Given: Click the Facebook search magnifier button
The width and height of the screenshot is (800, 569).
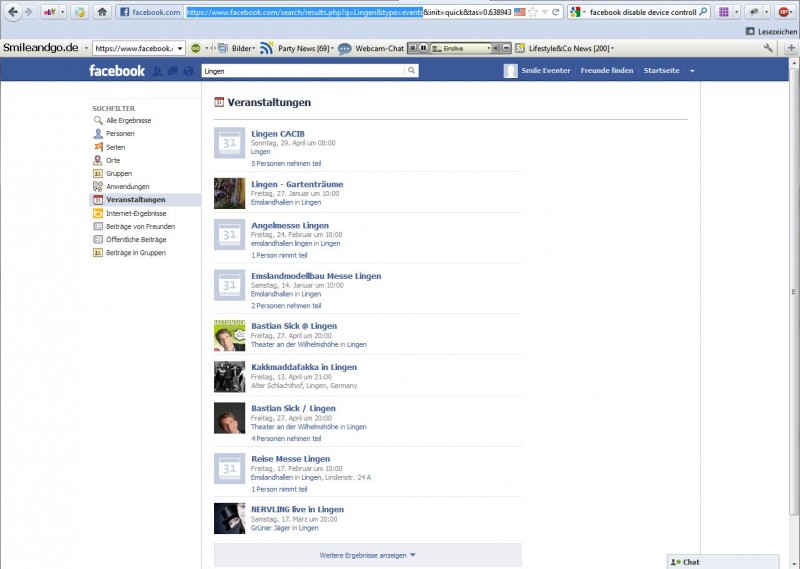Looking at the screenshot, I should click(x=411, y=70).
